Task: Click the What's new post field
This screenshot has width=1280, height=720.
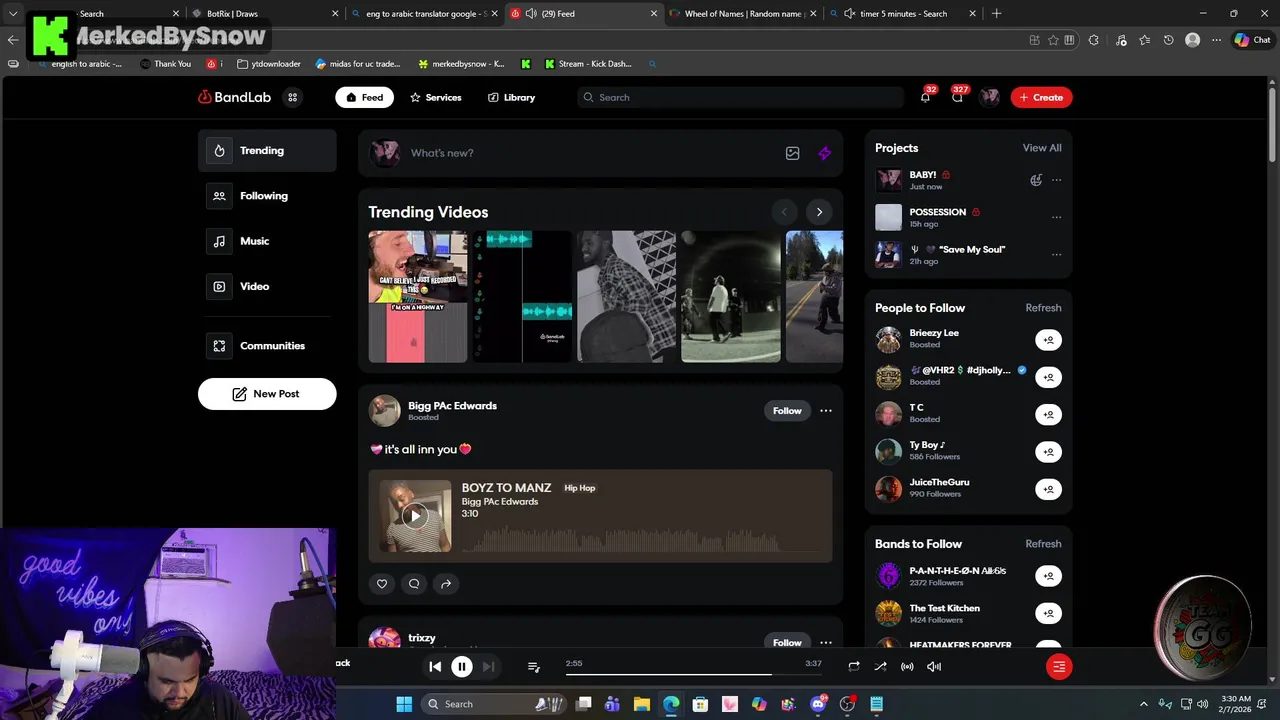Action: [x=590, y=153]
